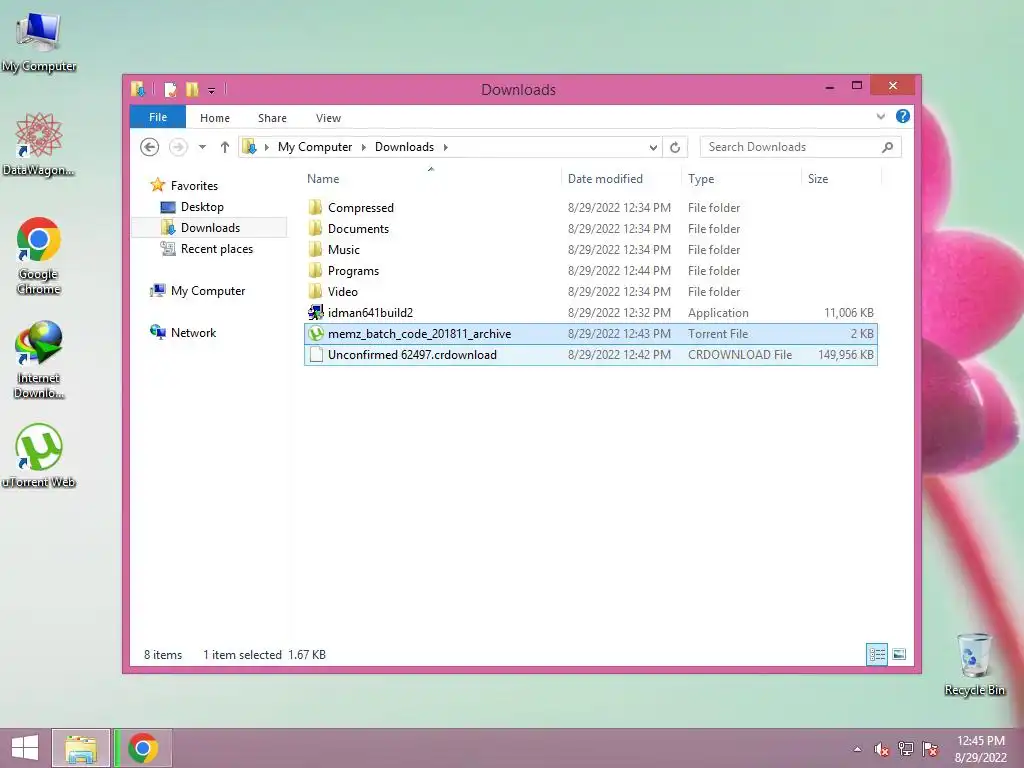Click the Properties quick access toolbar icon
1024x768 pixels.
pos(170,89)
